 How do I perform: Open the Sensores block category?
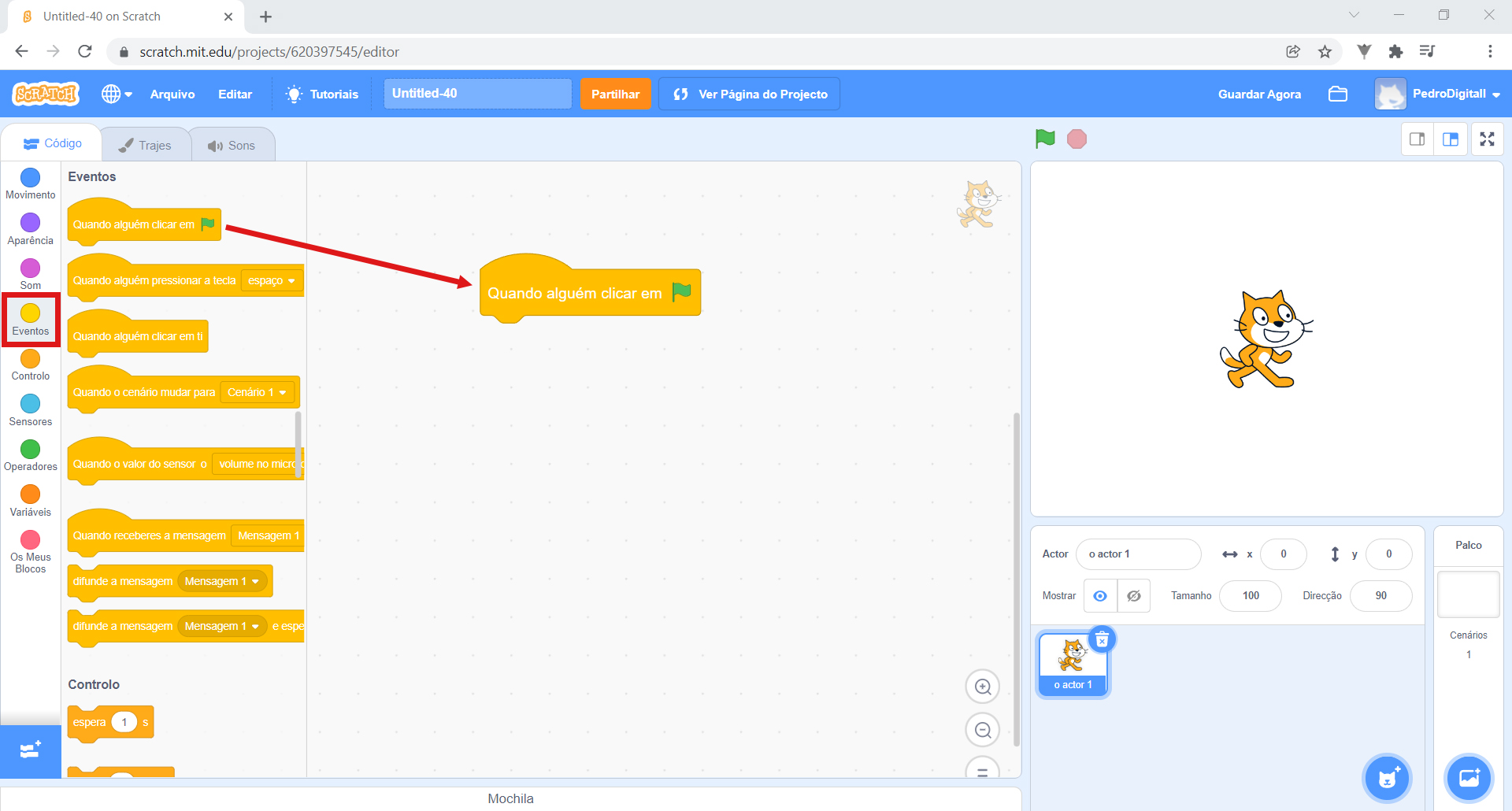[x=31, y=410]
